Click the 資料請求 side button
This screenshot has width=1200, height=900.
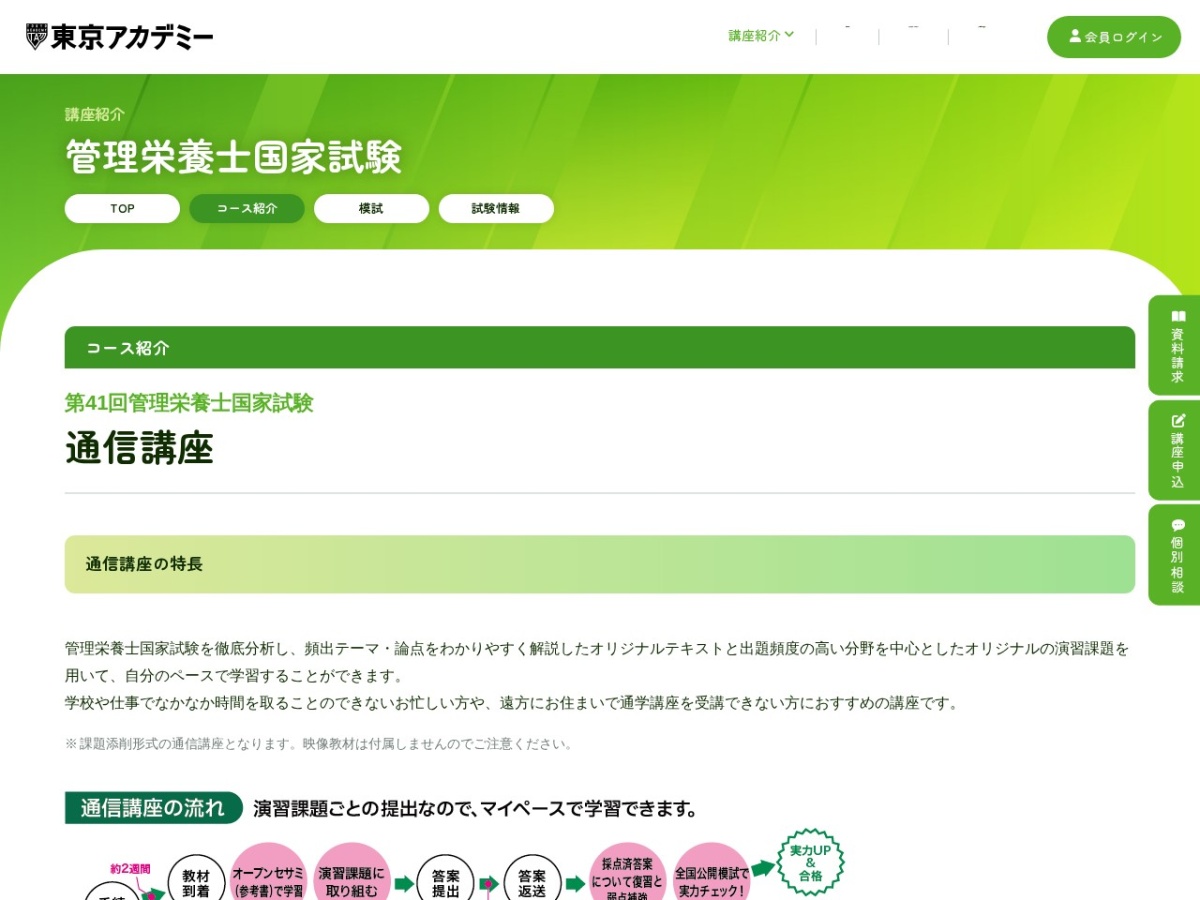[1175, 345]
